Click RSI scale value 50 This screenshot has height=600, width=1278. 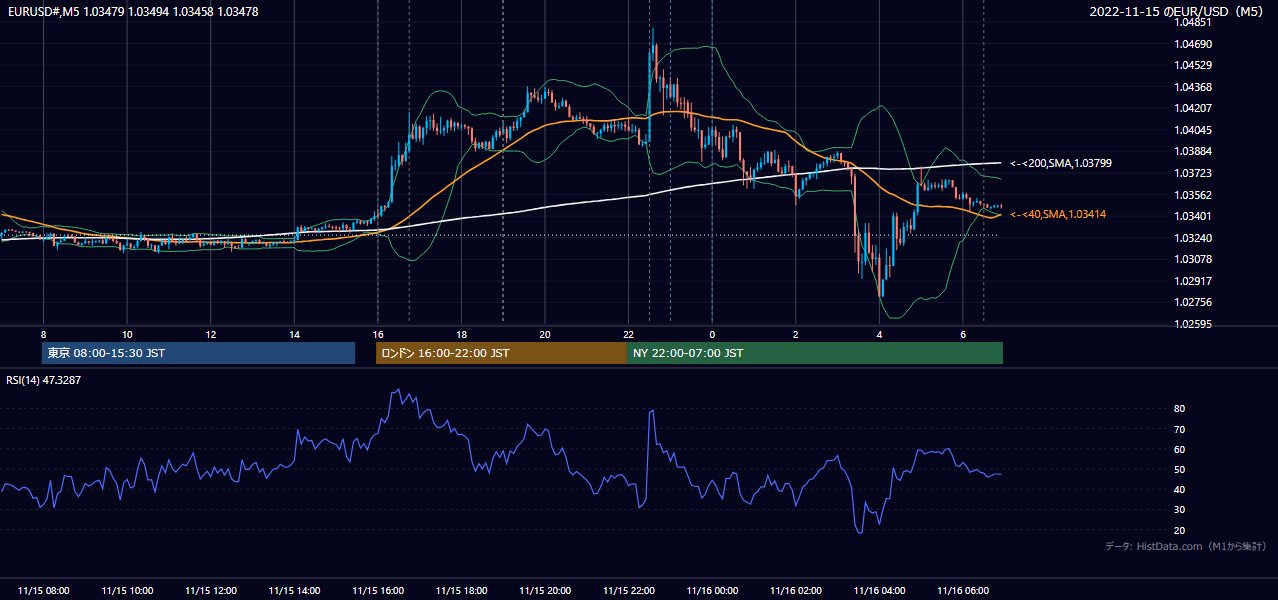click(1179, 469)
